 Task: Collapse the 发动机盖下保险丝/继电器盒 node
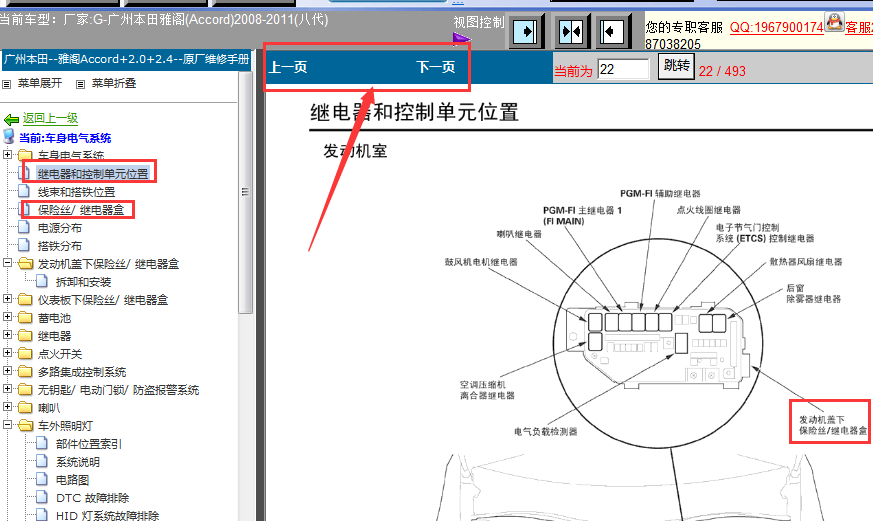click(x=7, y=263)
